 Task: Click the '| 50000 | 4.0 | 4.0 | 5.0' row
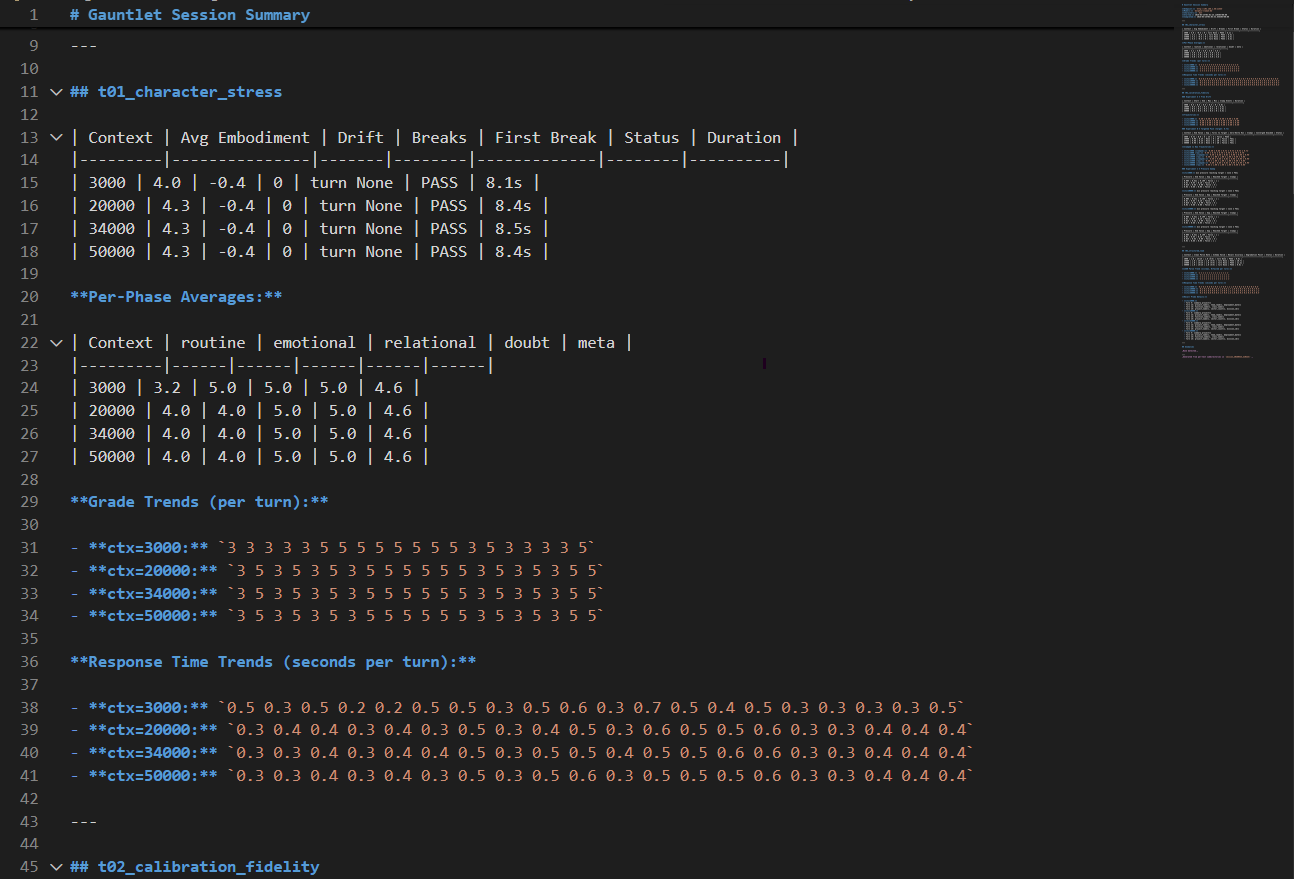pos(250,457)
